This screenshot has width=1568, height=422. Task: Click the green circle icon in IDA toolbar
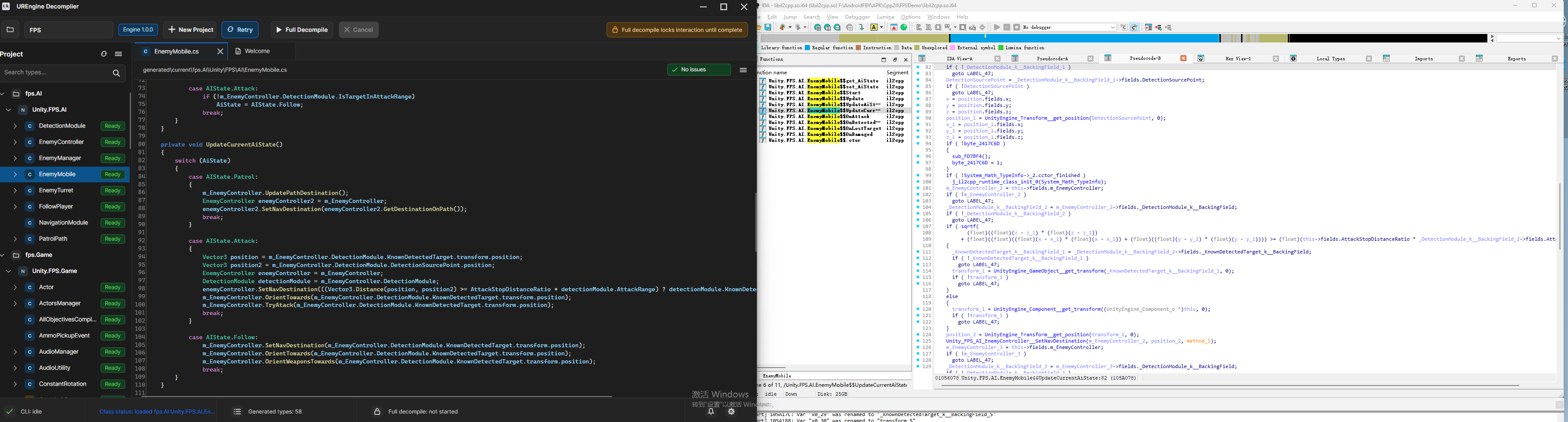[x=904, y=28]
